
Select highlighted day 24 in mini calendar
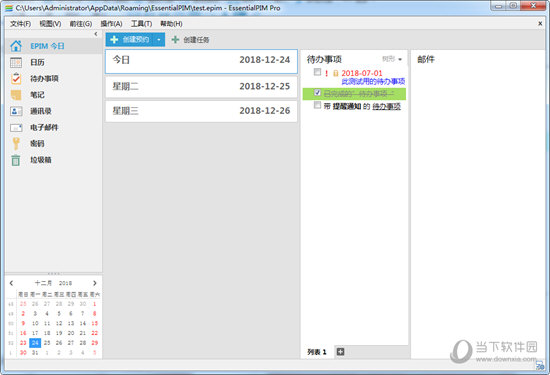(x=35, y=343)
